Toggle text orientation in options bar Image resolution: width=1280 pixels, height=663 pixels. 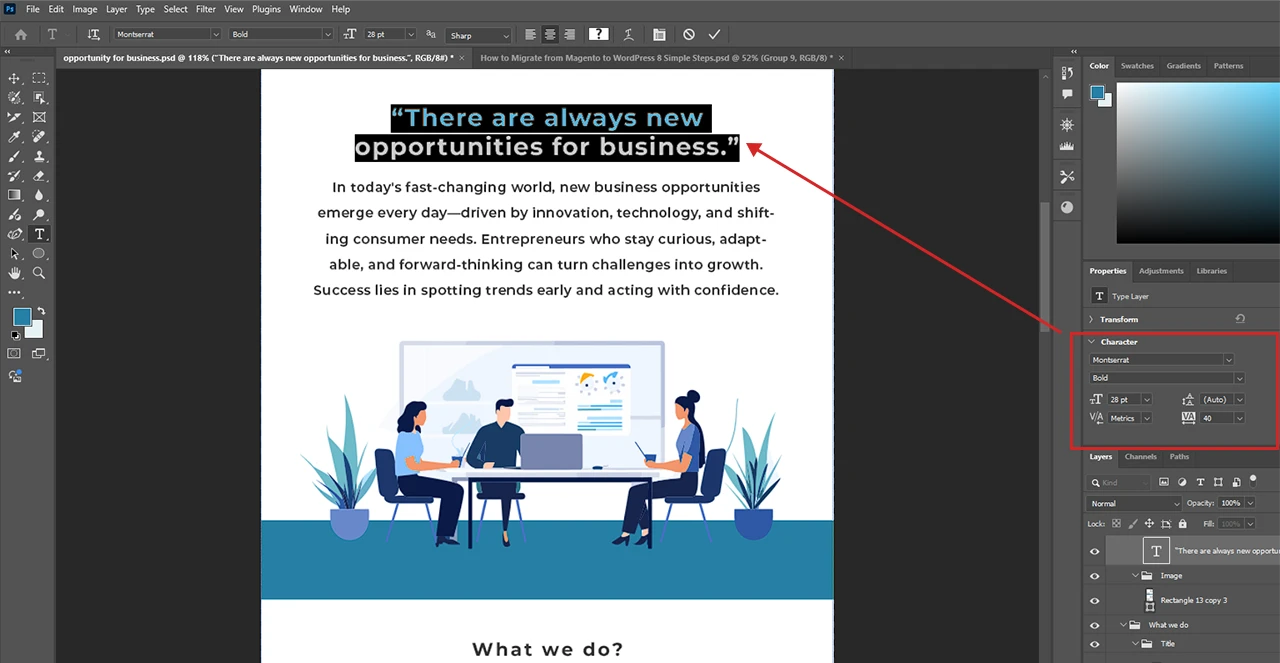click(x=94, y=34)
